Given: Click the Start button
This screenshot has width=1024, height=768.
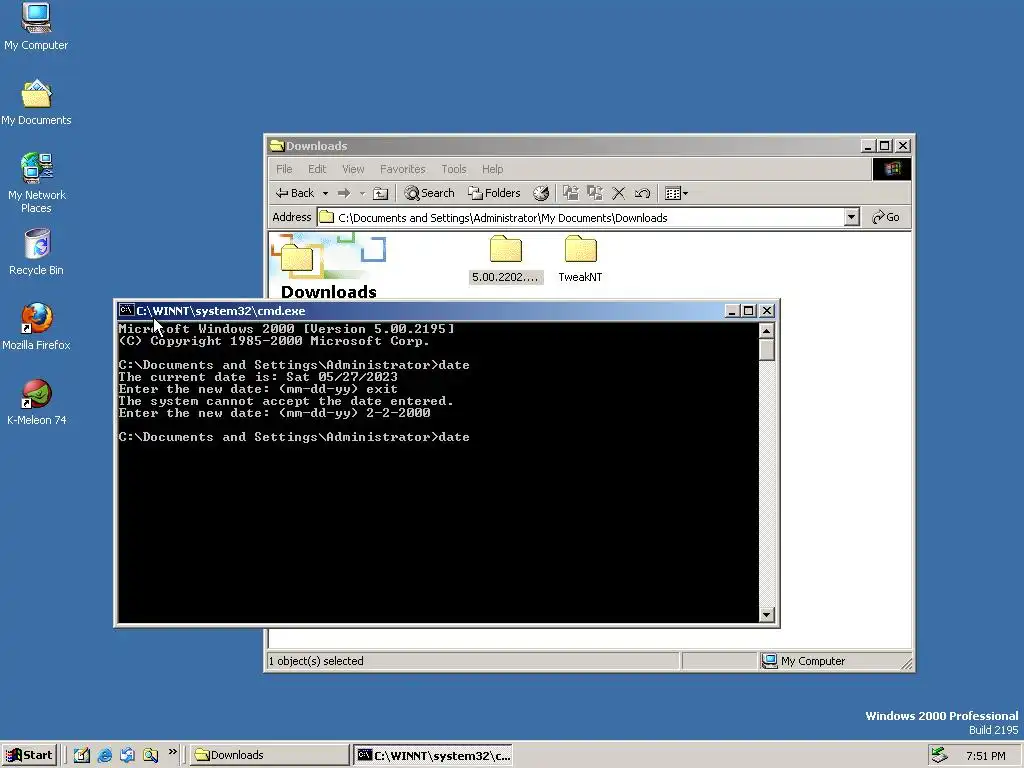Looking at the screenshot, I should (29, 755).
